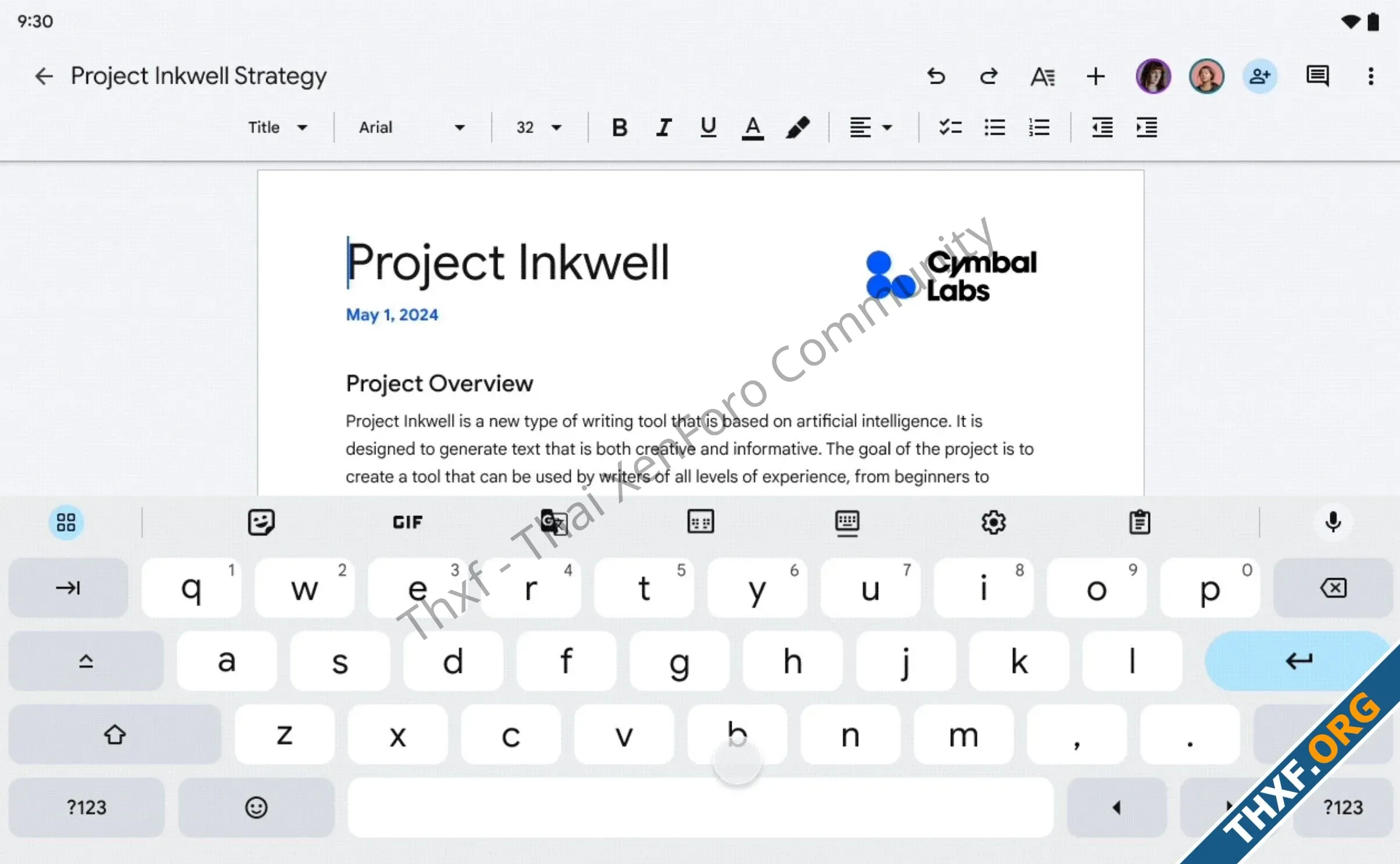The image size is (1400, 864).
Task: Open emoji keyboard with smiley key
Action: pyautogui.click(x=256, y=807)
